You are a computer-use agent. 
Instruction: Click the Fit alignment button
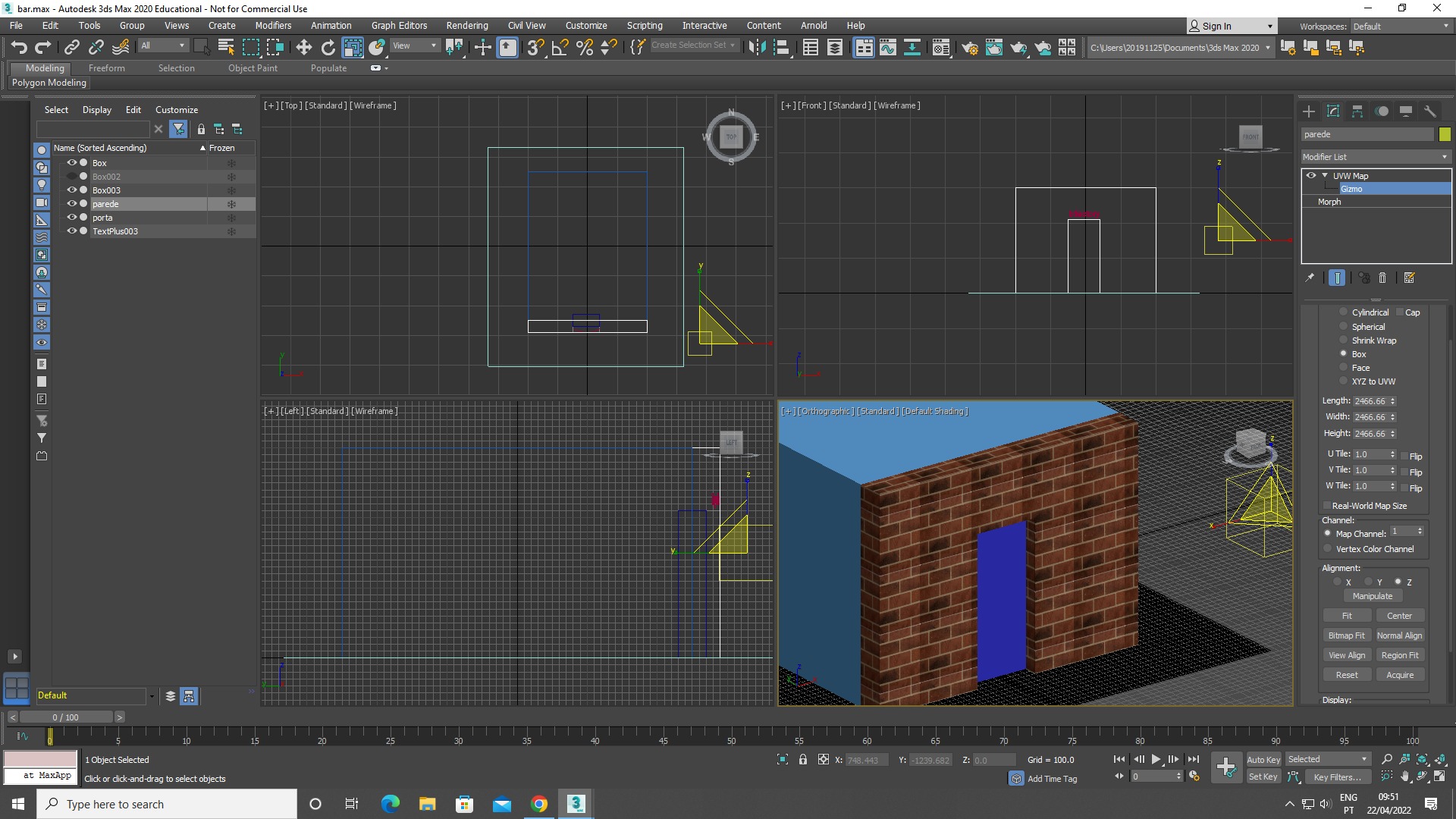point(1347,617)
